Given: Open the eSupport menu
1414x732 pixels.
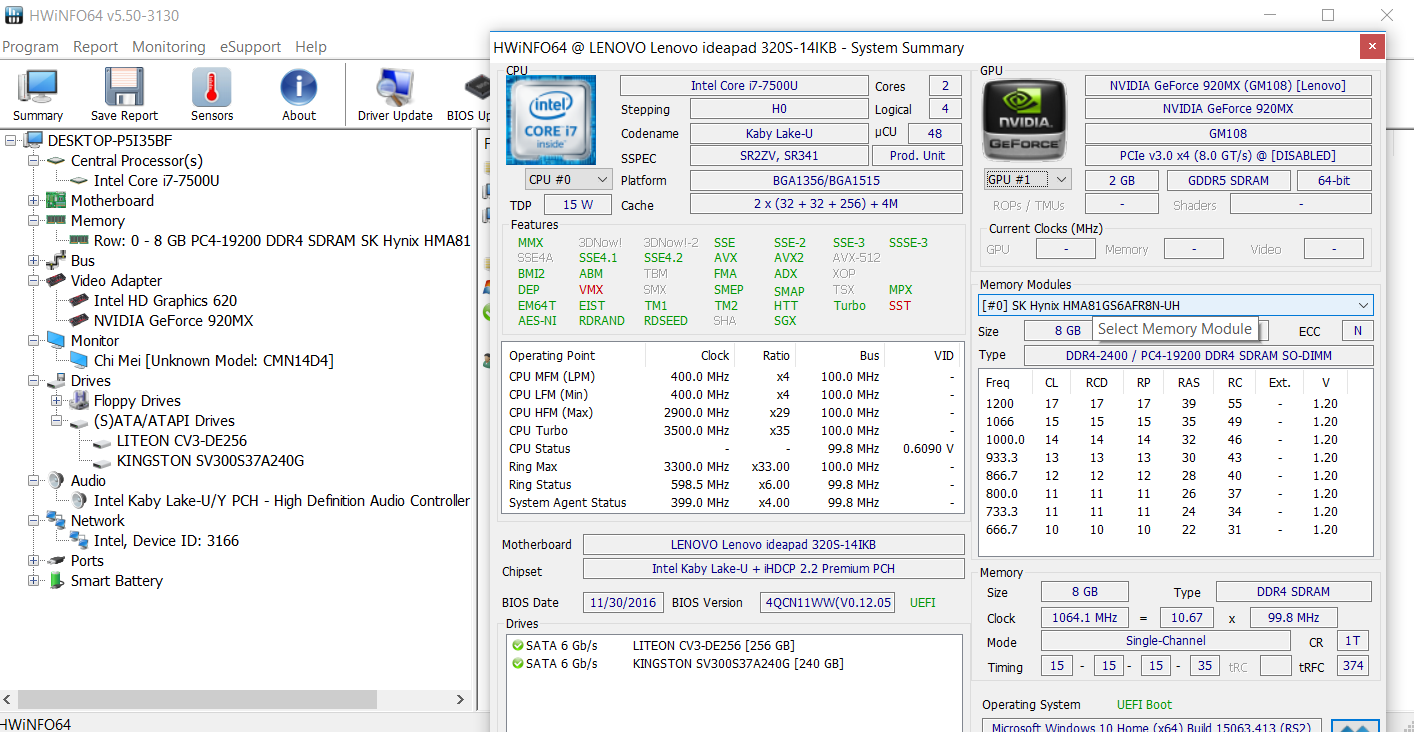Looking at the screenshot, I should pos(250,47).
